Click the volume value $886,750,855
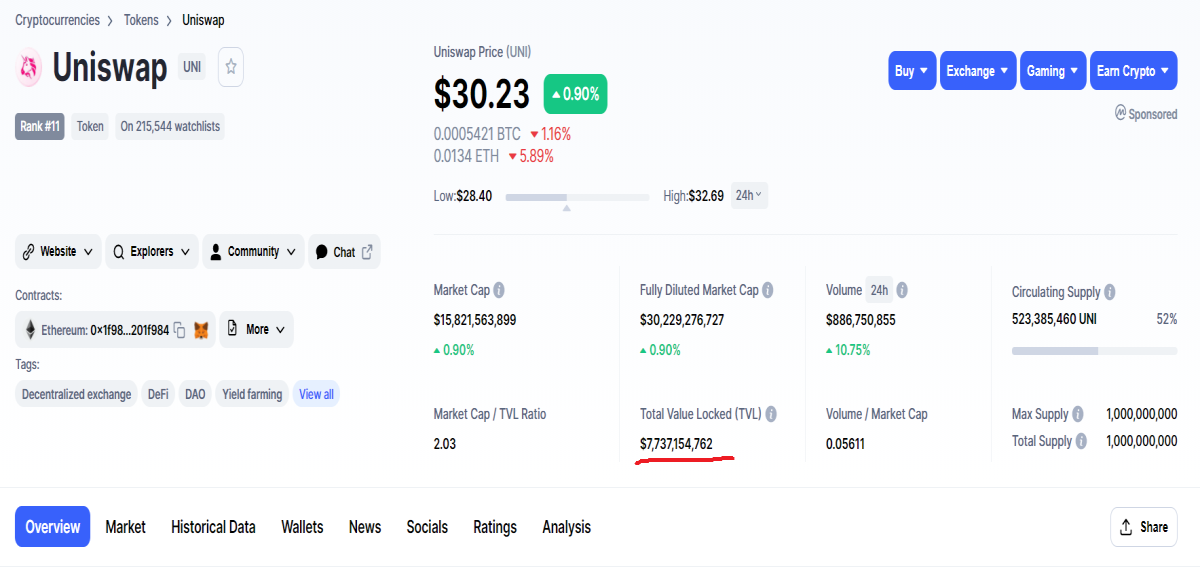1200x573 pixels. [861, 320]
